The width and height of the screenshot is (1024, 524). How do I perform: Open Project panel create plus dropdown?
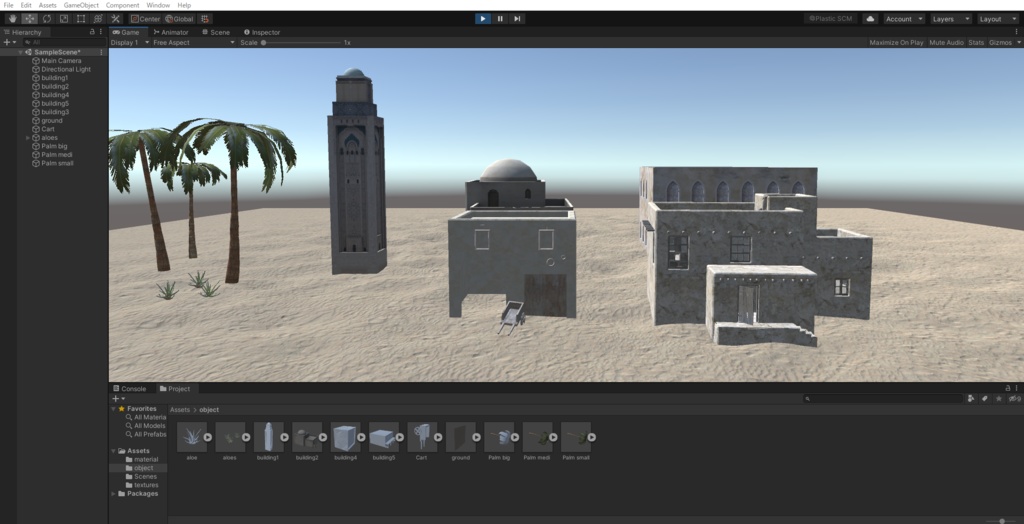coord(118,399)
